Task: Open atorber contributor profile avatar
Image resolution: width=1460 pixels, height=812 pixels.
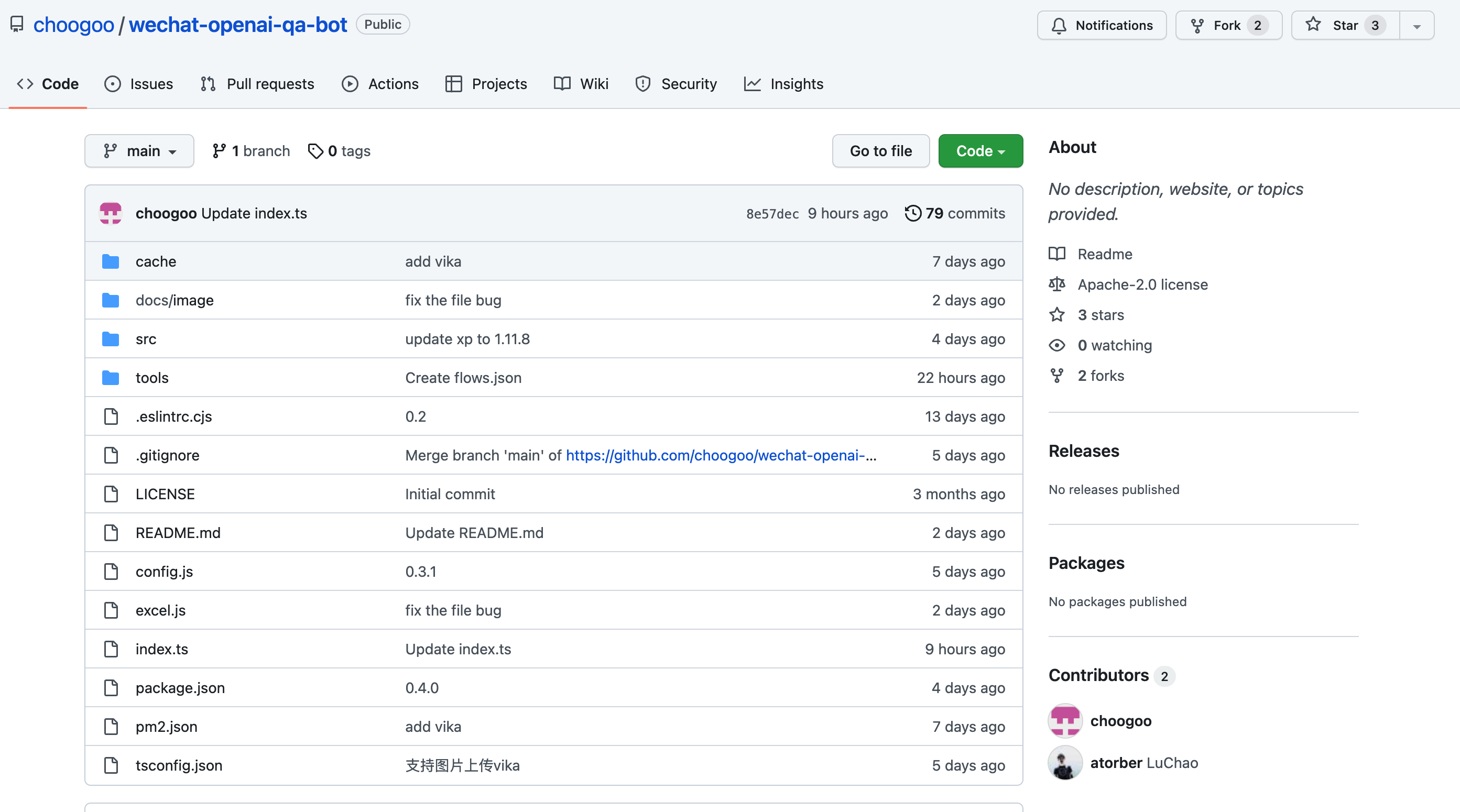Action: [1065, 763]
